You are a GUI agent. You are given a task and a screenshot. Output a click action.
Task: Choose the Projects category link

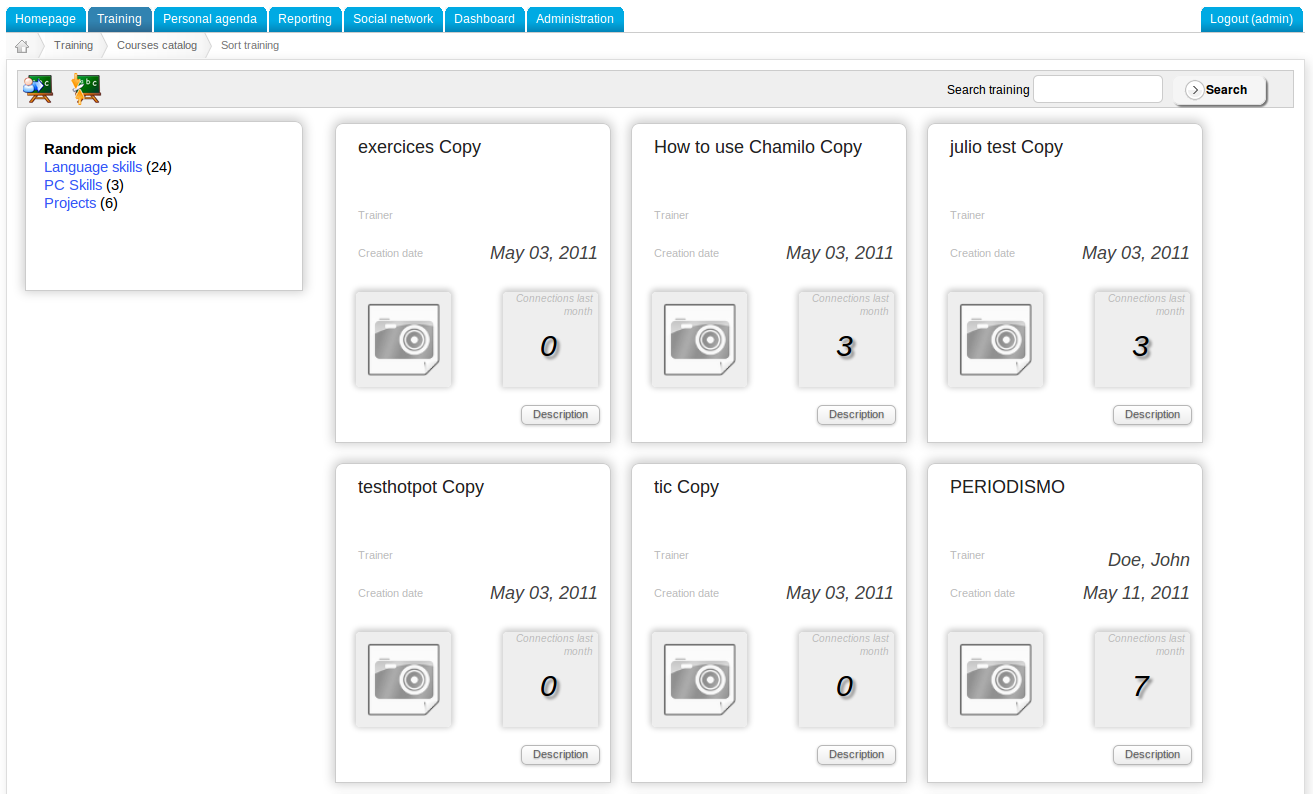70,203
